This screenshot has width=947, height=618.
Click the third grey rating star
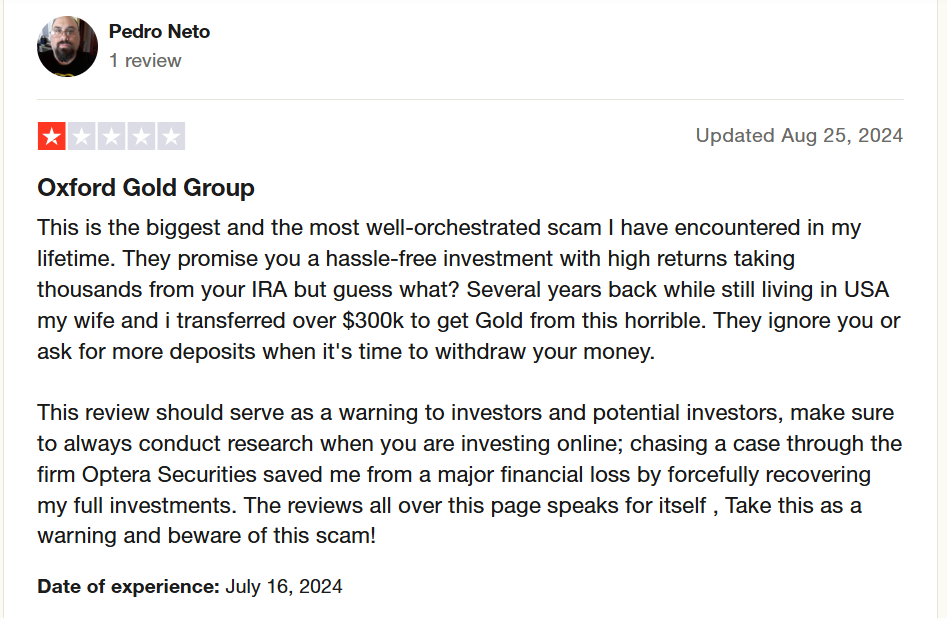[111, 136]
